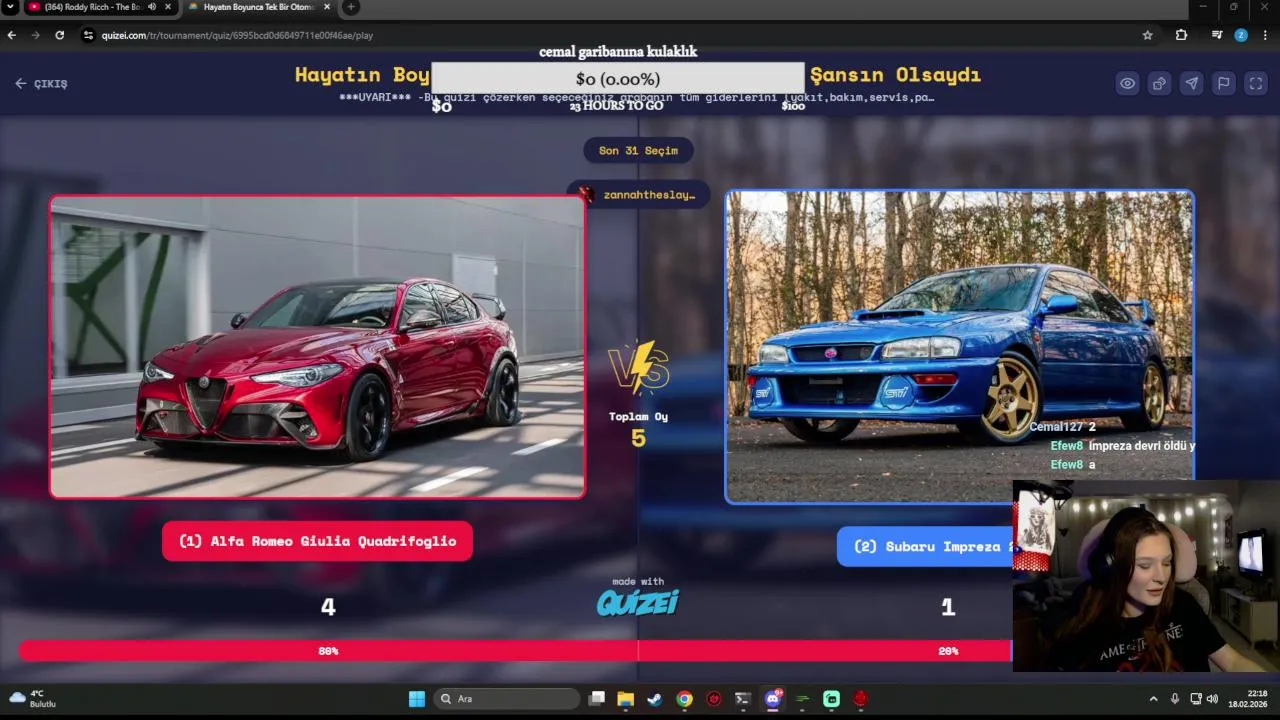Open the Chrome profile avatar
Image resolution: width=1280 pixels, height=720 pixels.
tap(1241, 35)
